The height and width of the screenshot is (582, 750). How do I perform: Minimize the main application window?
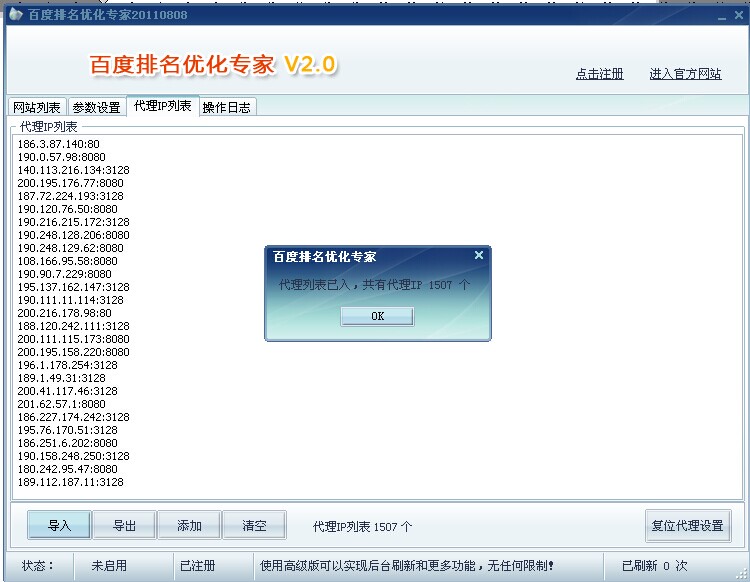click(723, 15)
